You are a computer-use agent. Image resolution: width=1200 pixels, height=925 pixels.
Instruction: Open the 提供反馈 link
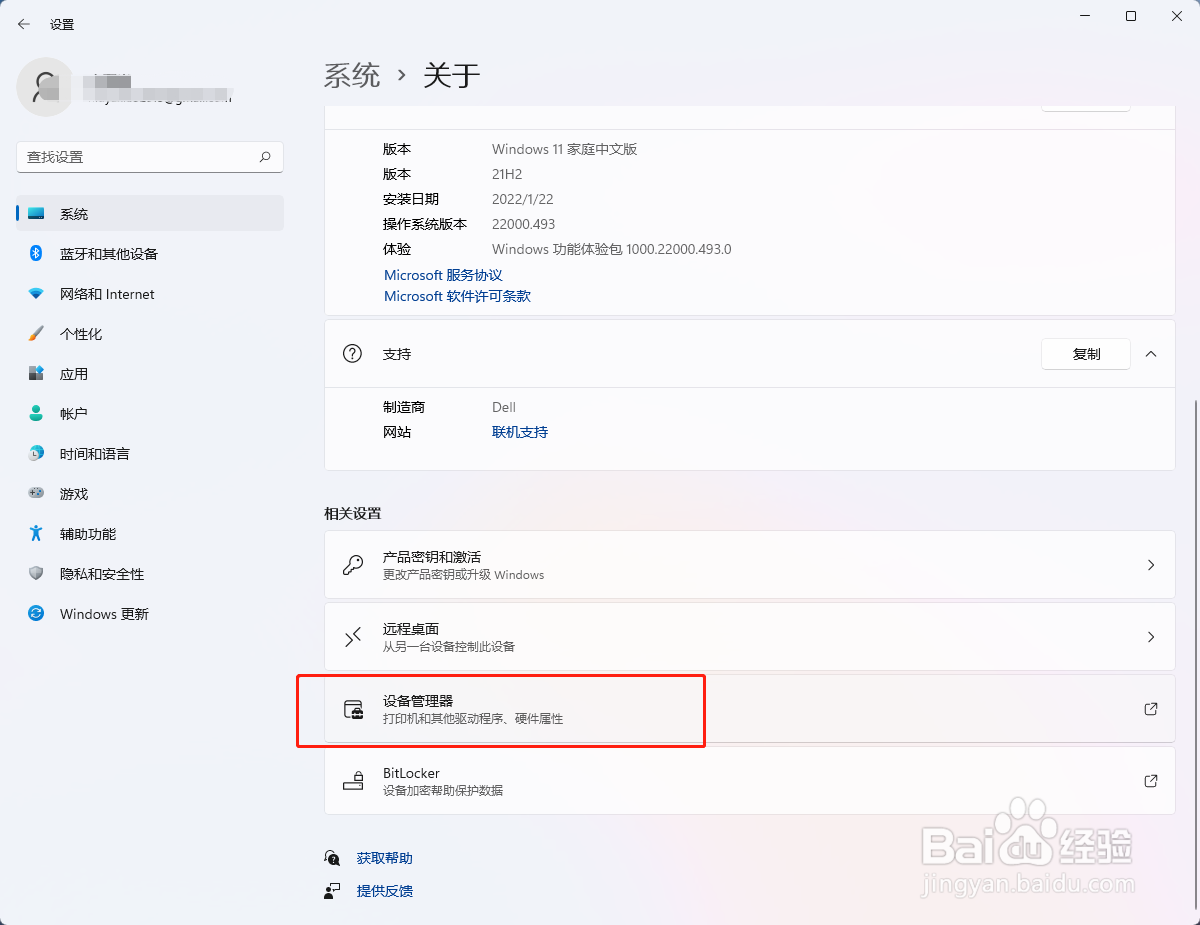(385, 891)
